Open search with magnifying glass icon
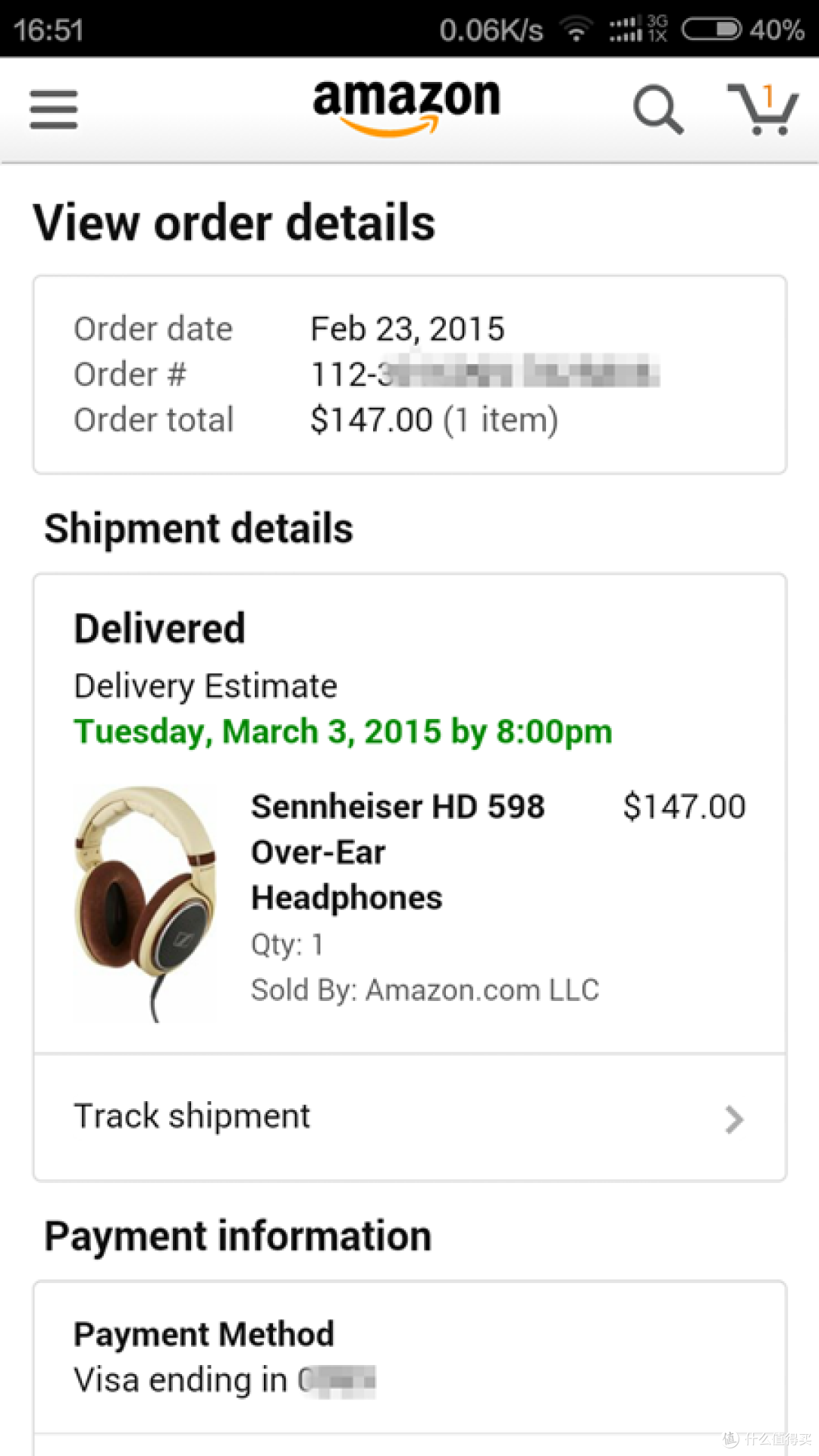The width and height of the screenshot is (819, 1456). coord(658,110)
